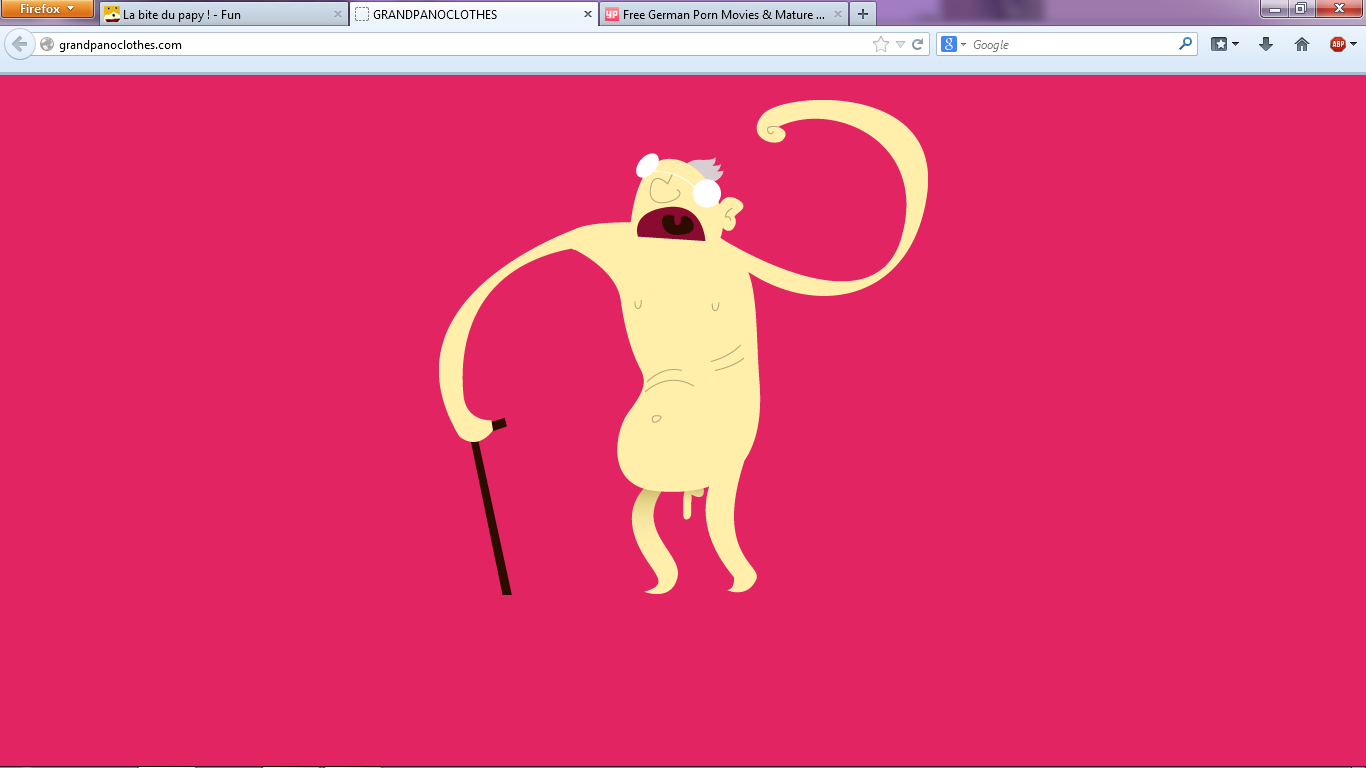The width and height of the screenshot is (1366, 768).
Task: Click inside the Google search field
Action: click(1070, 44)
